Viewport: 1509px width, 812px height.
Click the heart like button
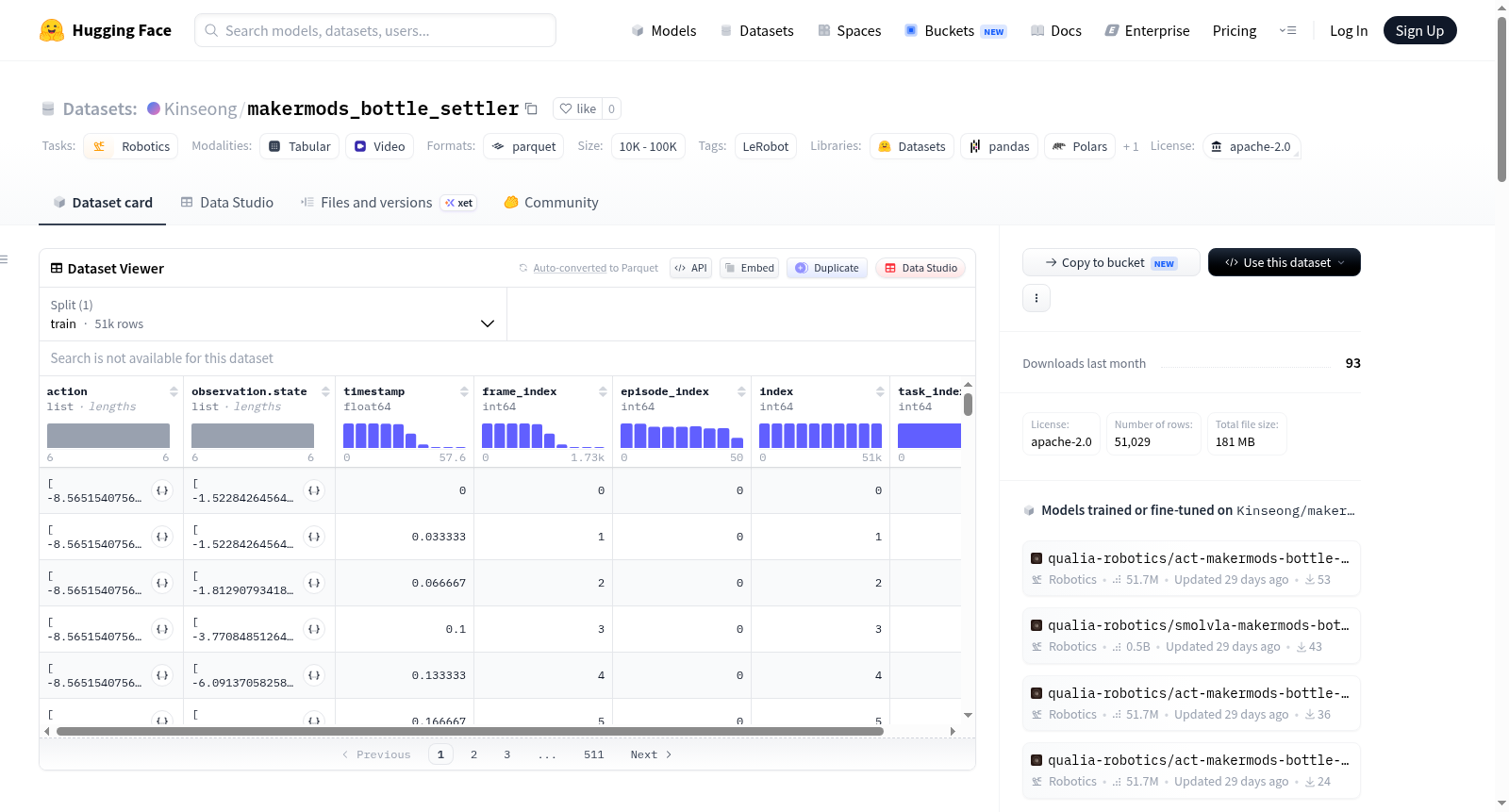[x=578, y=108]
